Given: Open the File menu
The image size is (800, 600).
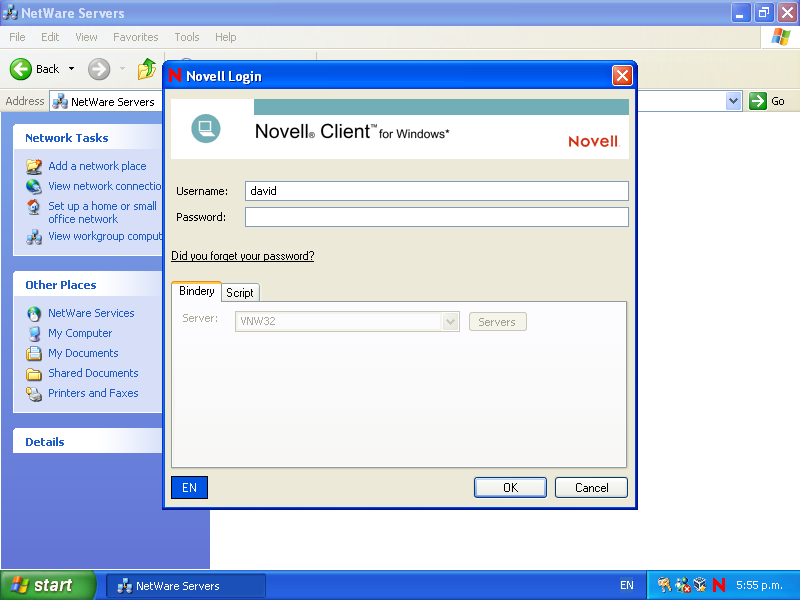Looking at the screenshot, I should pyautogui.click(x=17, y=37).
